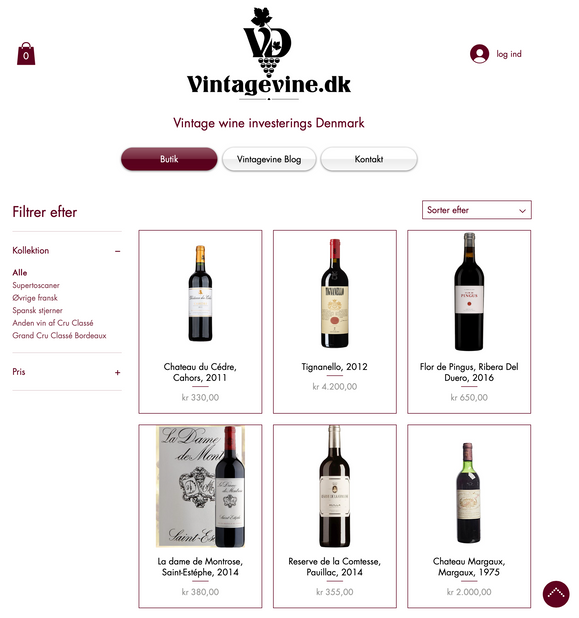579x618 pixels.
Task: Open the Vintagevine Blog tab
Action: (269, 159)
